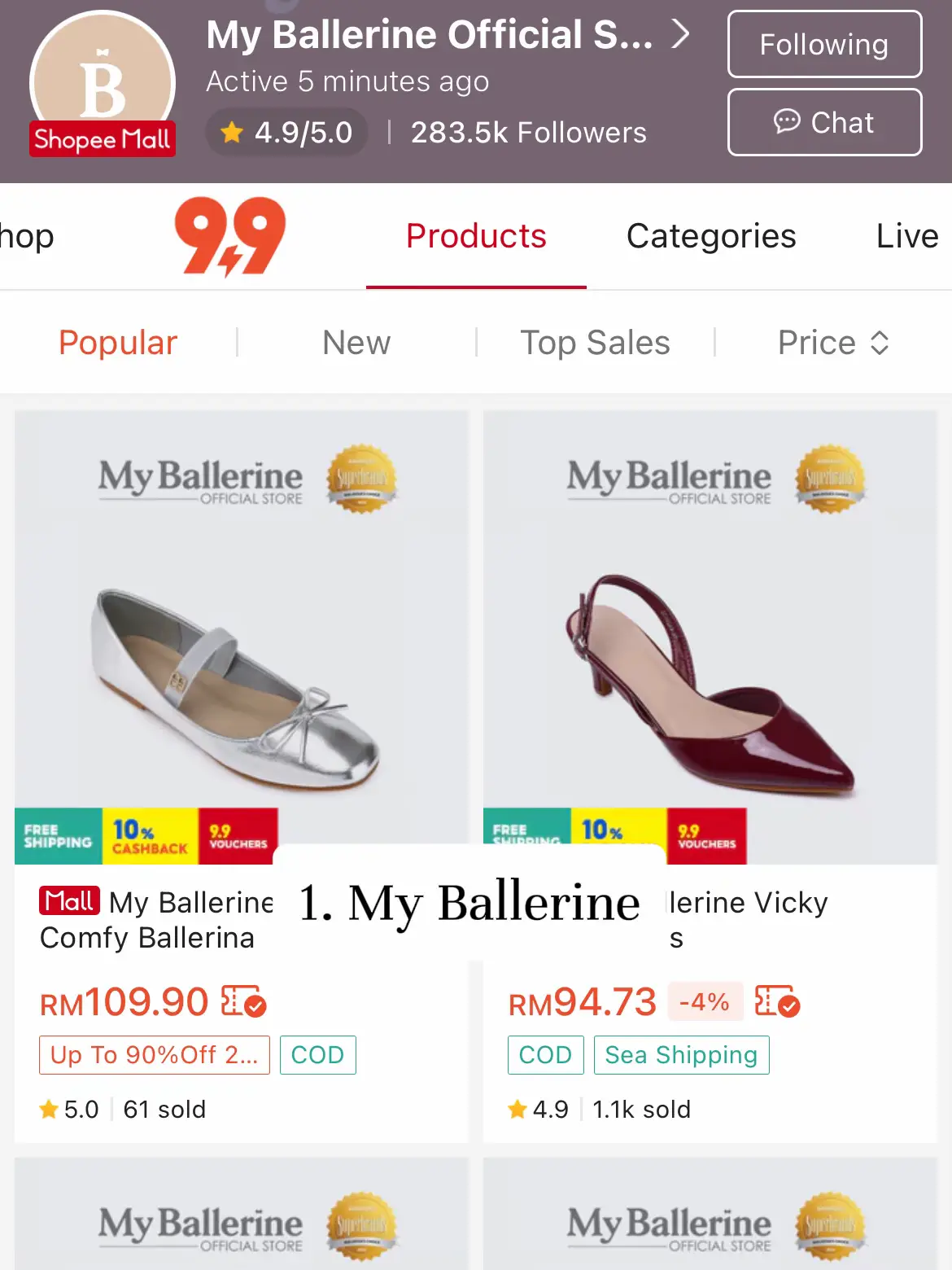Select the Popular sort option

point(118,343)
